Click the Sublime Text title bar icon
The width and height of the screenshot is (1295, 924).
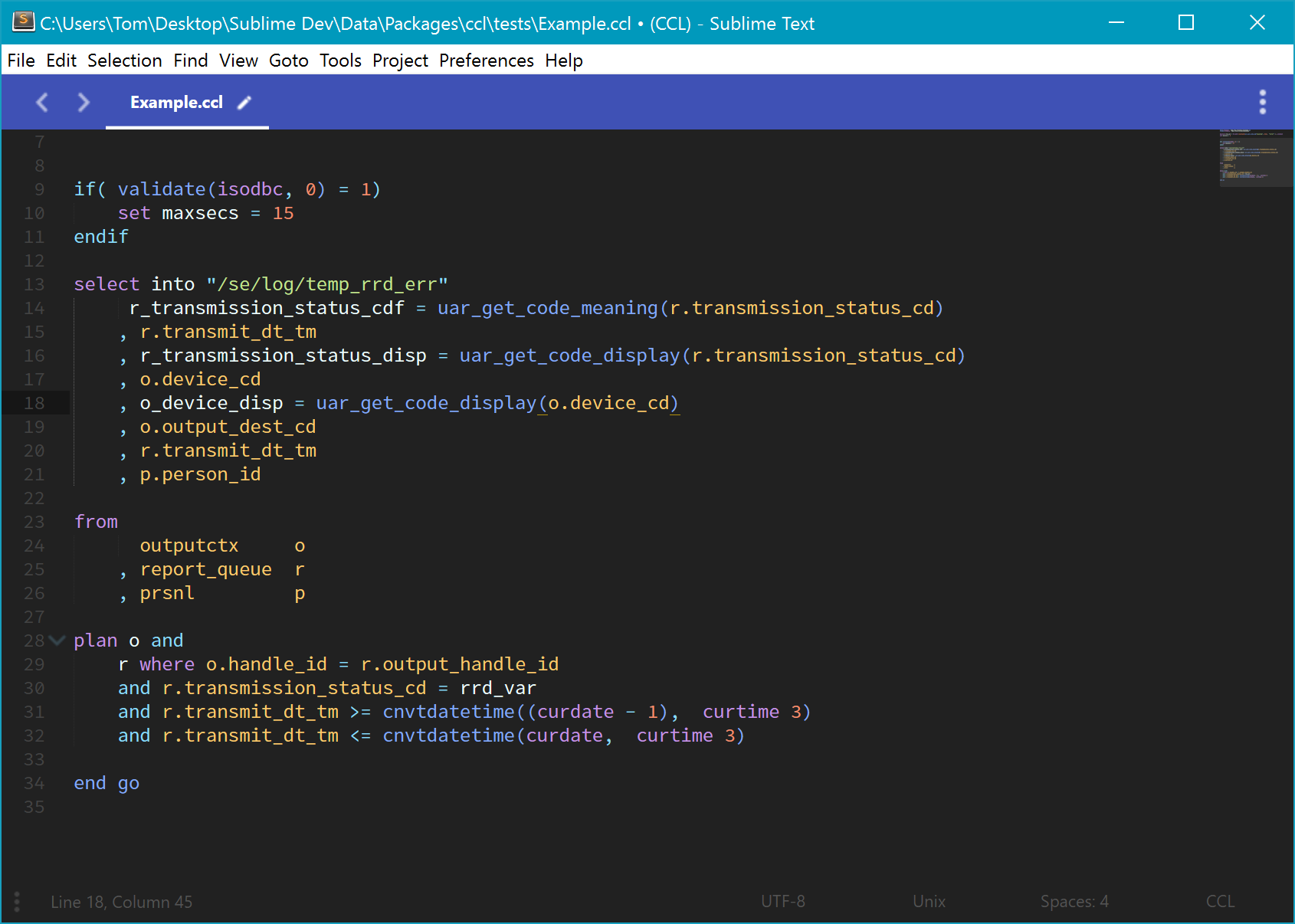pyautogui.click(x=23, y=22)
